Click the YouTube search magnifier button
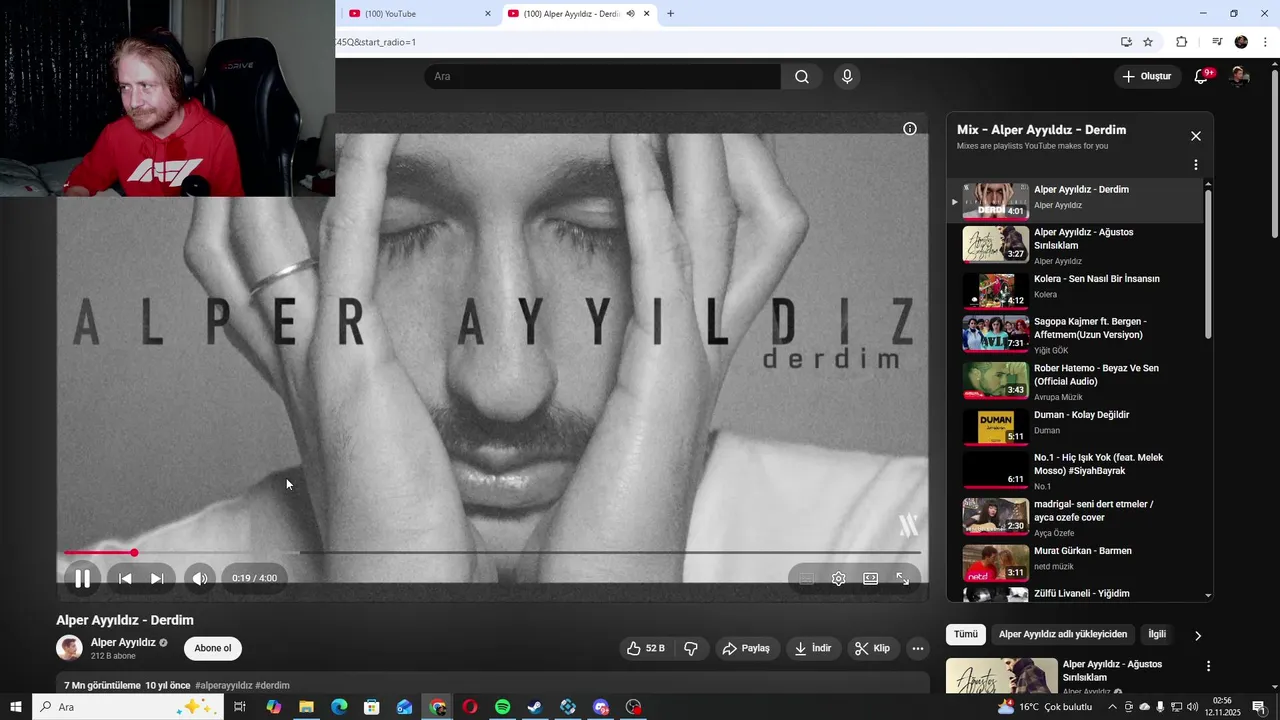 (x=802, y=77)
